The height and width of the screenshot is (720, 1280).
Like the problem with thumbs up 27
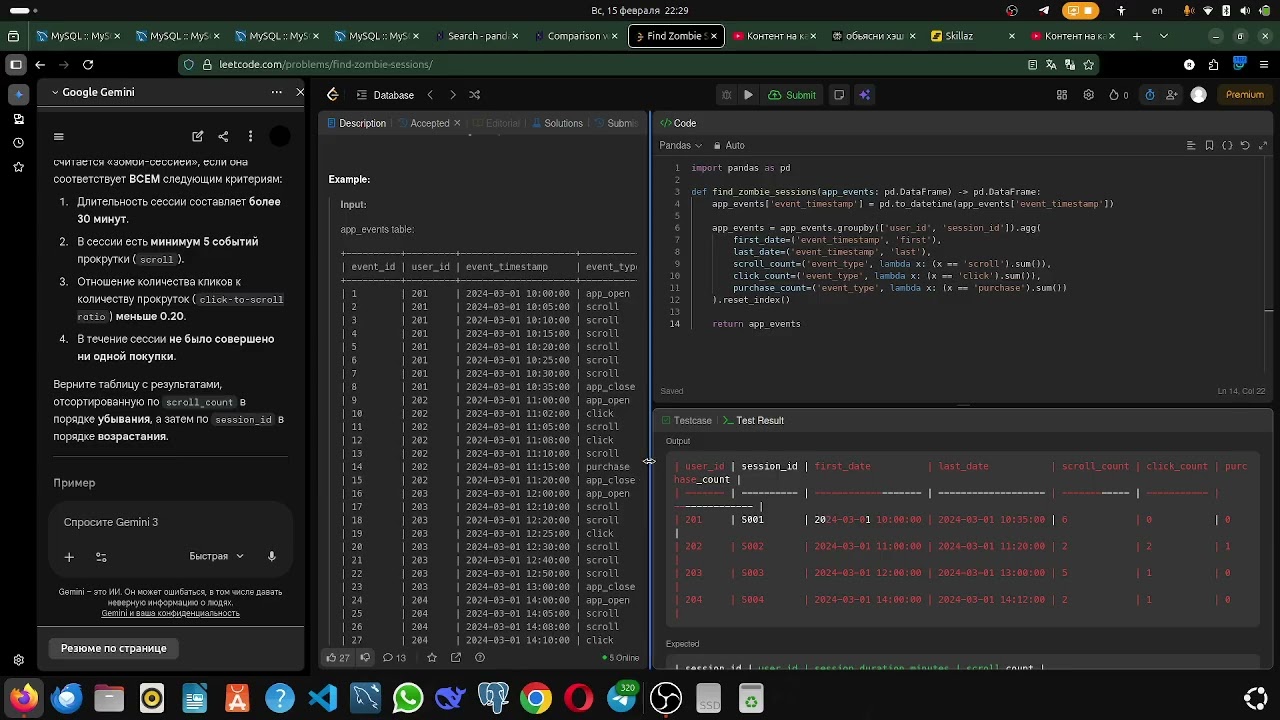337,657
